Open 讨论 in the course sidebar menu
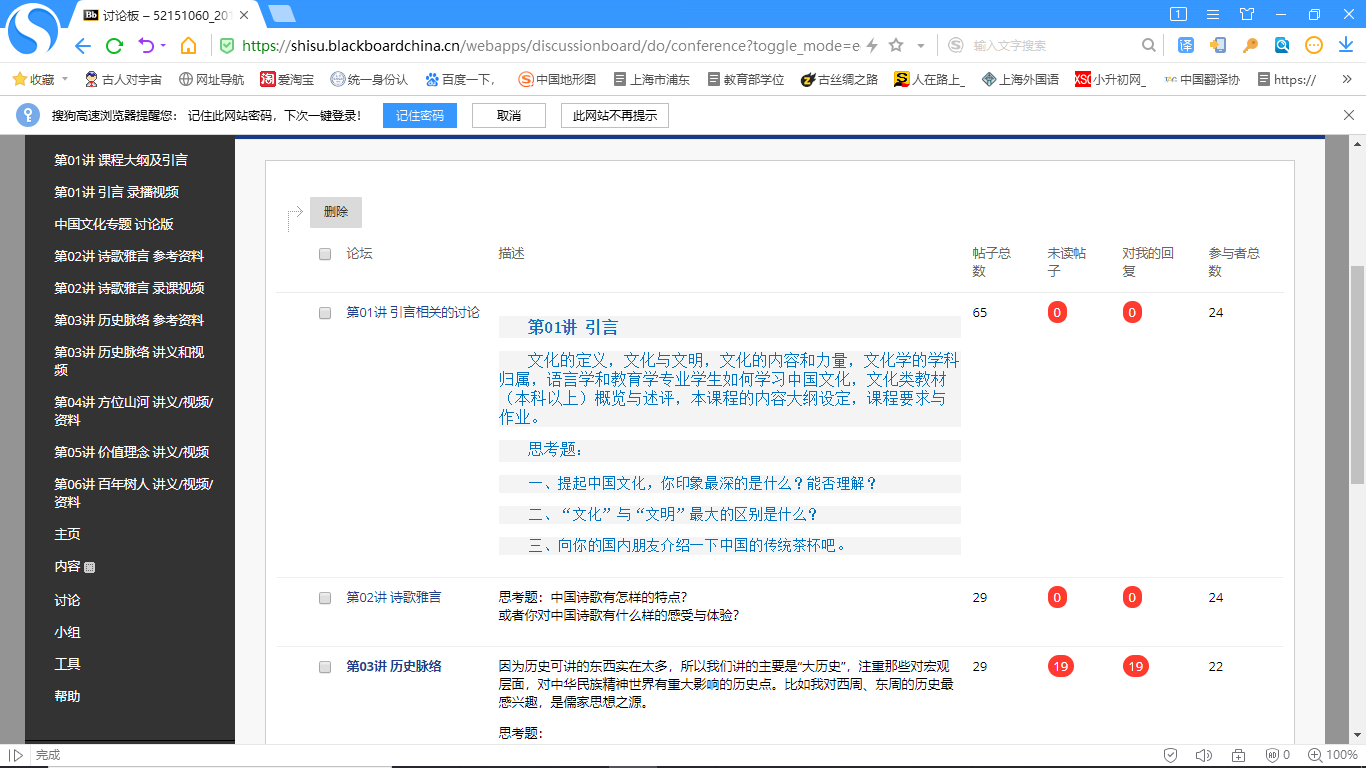Viewport: 1366px width, 768px height. coord(67,600)
